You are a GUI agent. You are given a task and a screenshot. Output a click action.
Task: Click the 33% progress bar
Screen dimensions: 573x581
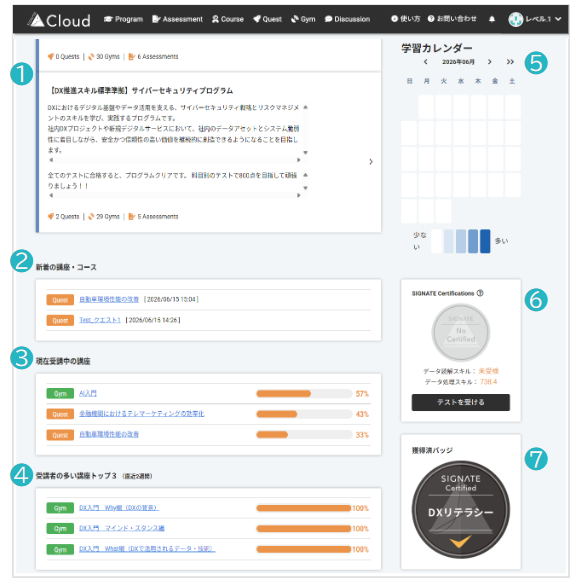[304, 435]
